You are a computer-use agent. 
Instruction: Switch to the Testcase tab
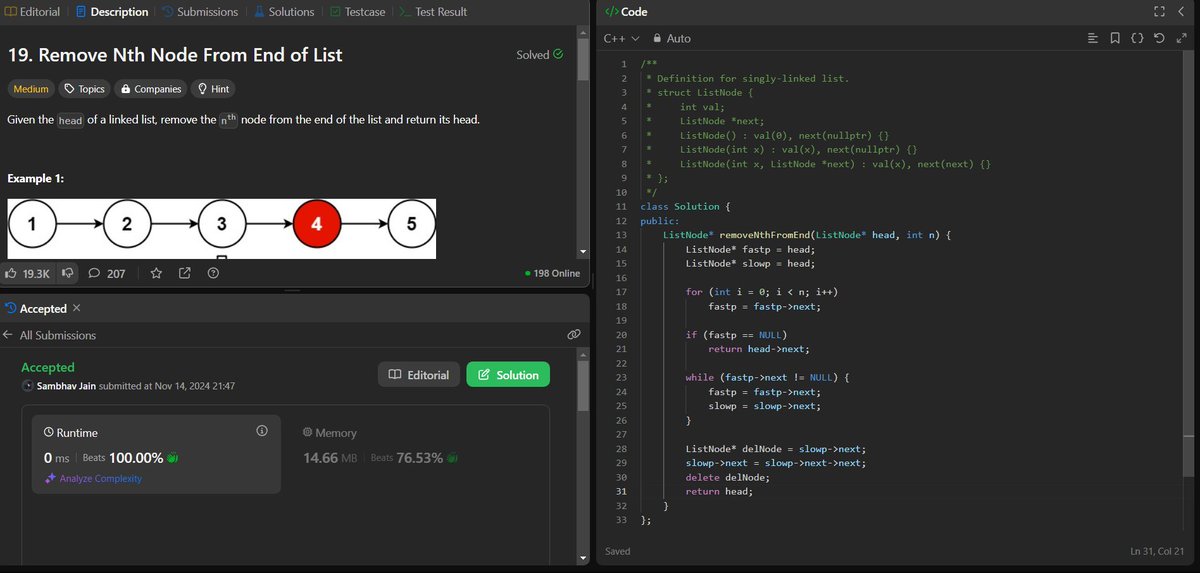click(x=357, y=12)
